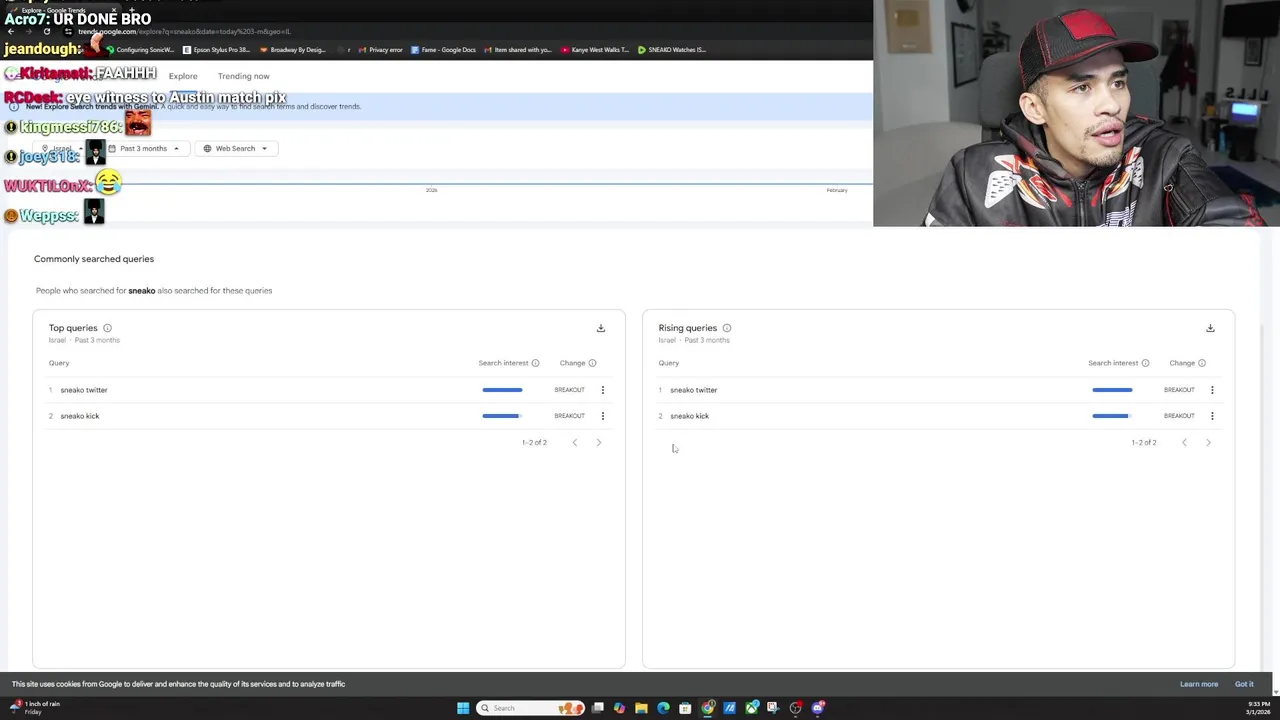This screenshot has width=1280, height=720.
Task: Open the clock and date in the system tray
Action: 1257,708
